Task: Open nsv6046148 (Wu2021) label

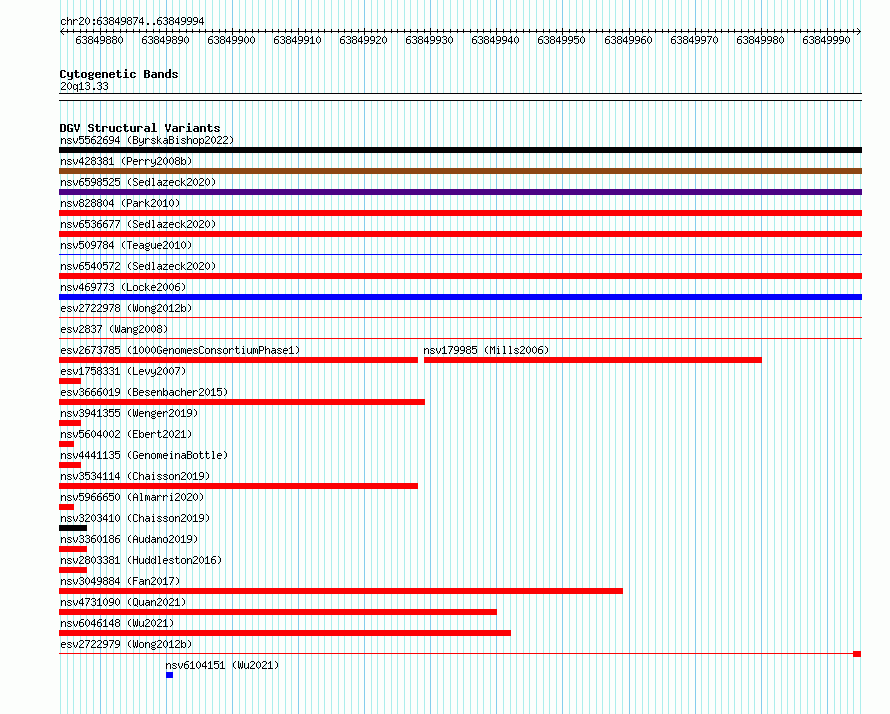Action: (117, 623)
